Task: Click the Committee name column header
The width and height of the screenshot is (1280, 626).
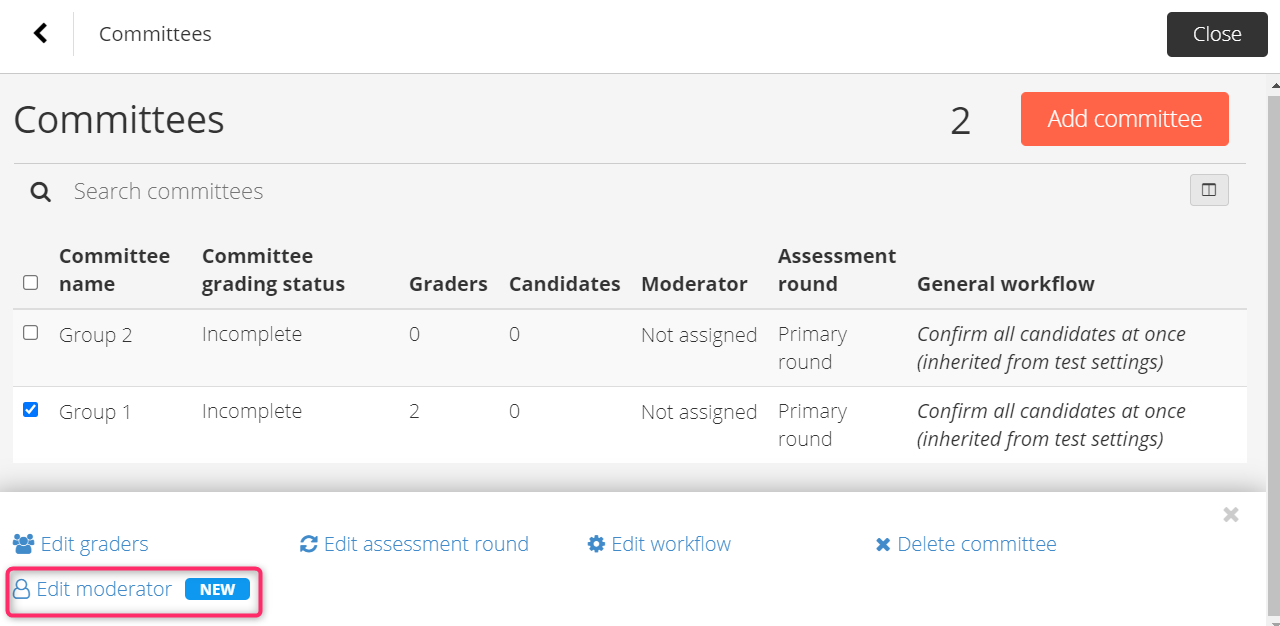Action: pos(115,270)
